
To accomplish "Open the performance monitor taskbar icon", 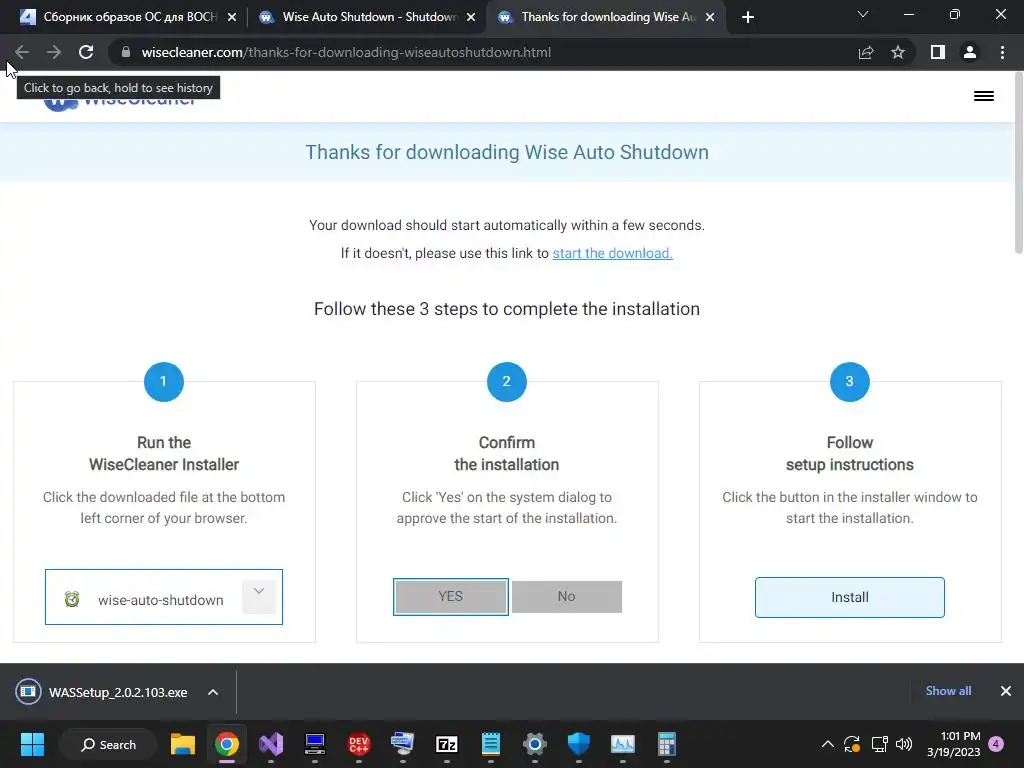I will (622, 744).
